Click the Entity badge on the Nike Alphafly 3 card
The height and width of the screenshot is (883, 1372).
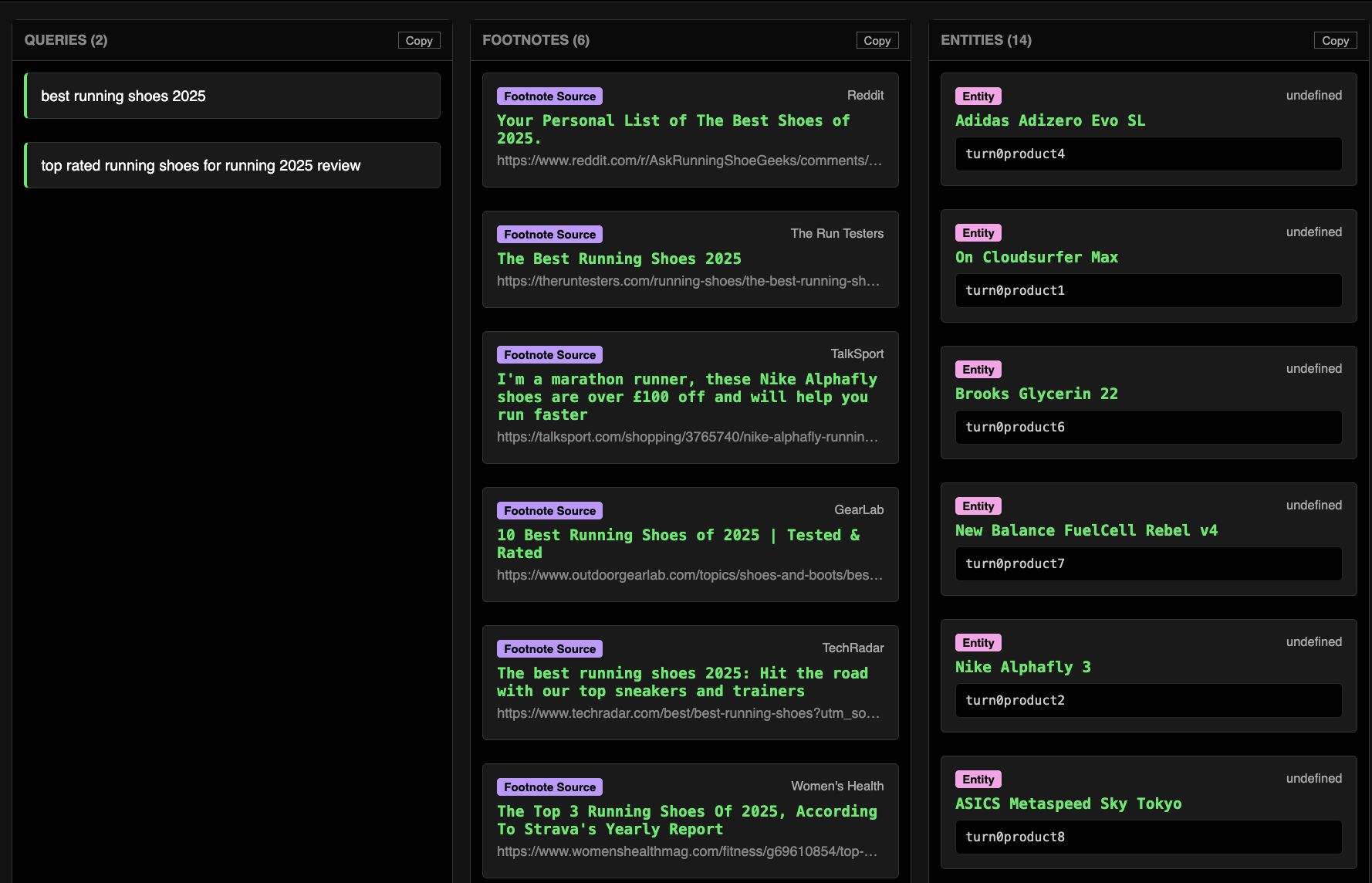point(978,643)
